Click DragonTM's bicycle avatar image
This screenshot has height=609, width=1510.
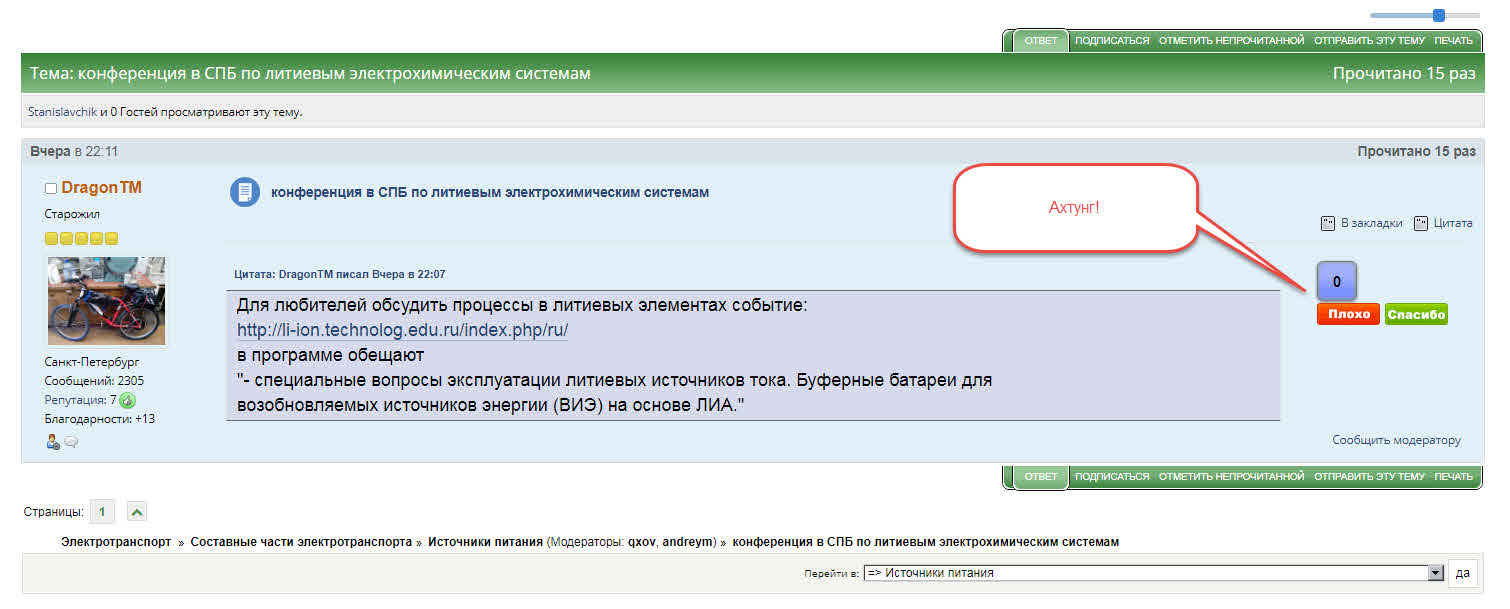[106, 301]
